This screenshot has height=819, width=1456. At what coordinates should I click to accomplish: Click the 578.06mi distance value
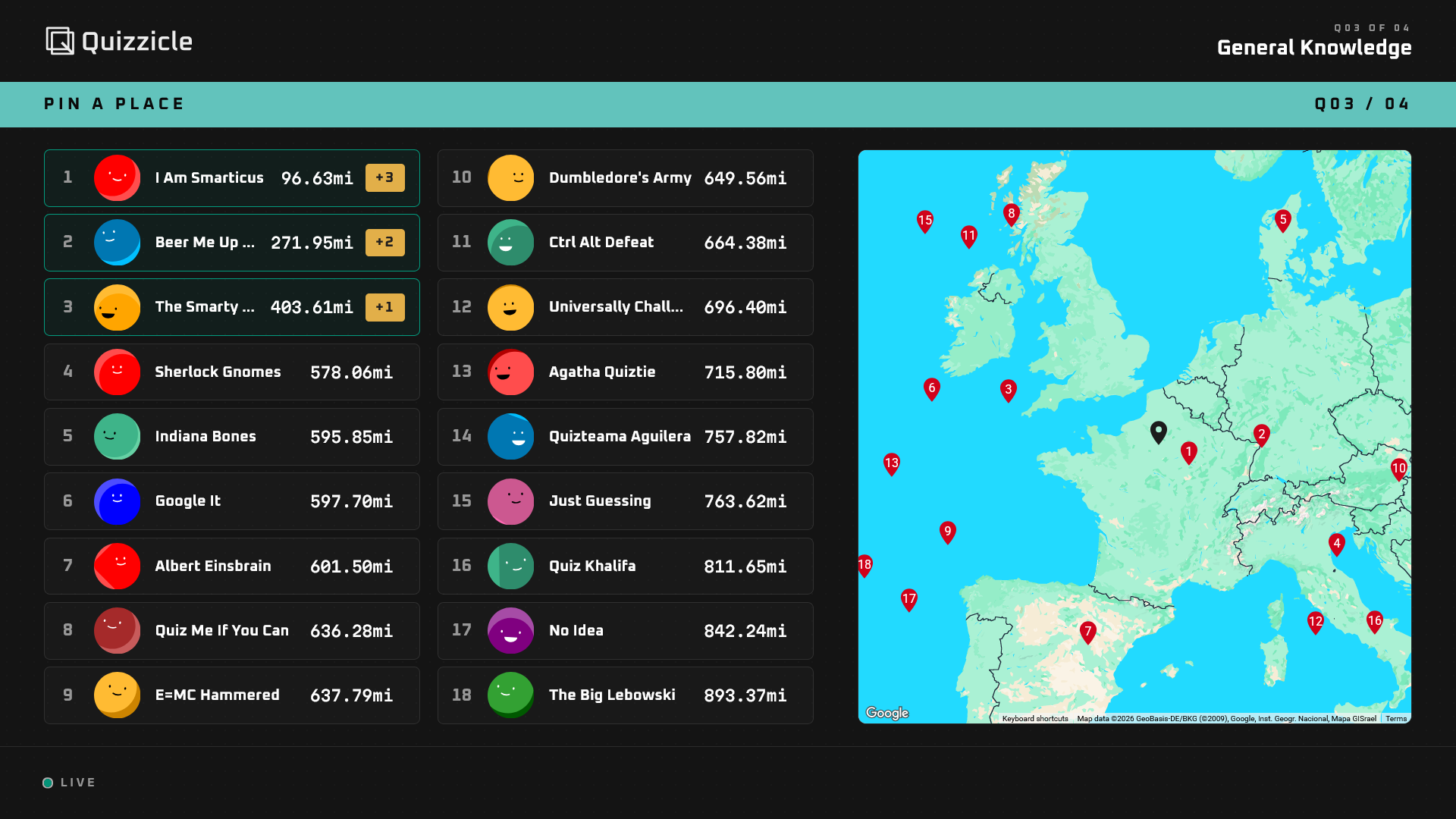[352, 372]
